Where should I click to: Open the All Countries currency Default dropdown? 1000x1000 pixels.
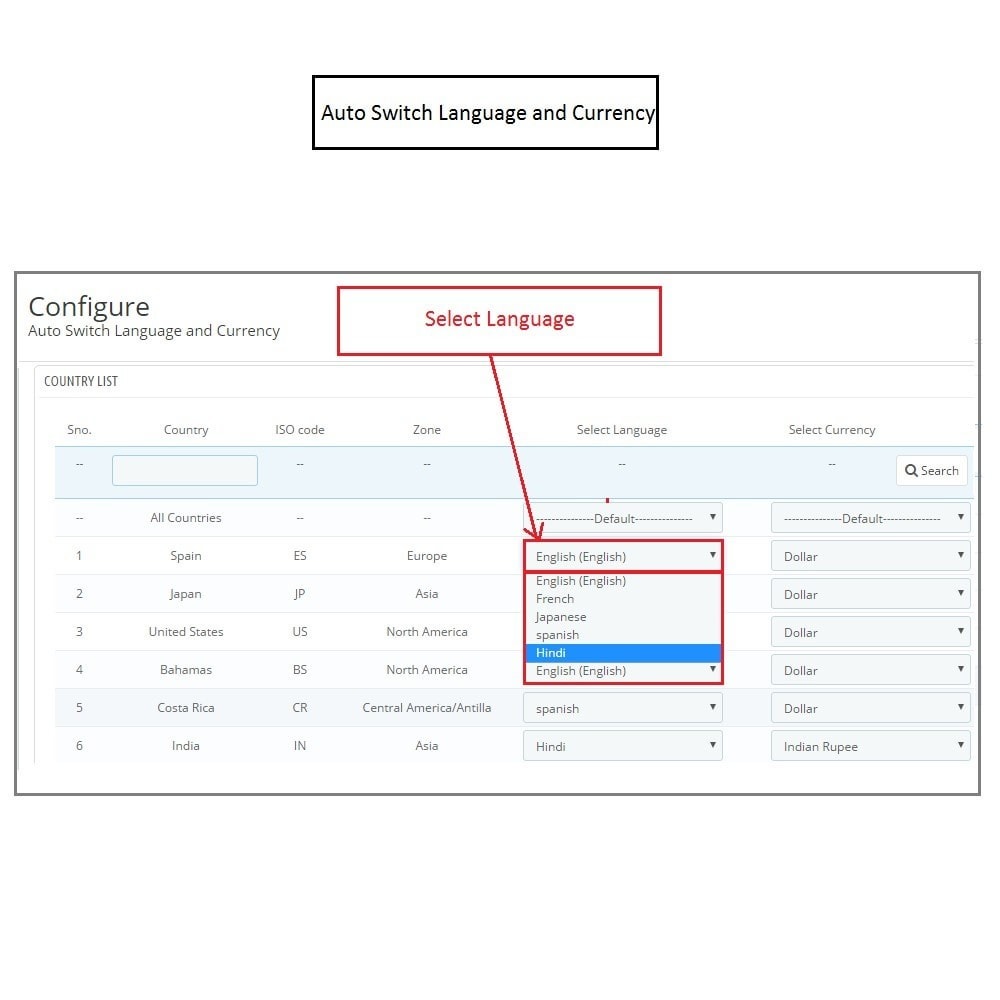[871, 518]
